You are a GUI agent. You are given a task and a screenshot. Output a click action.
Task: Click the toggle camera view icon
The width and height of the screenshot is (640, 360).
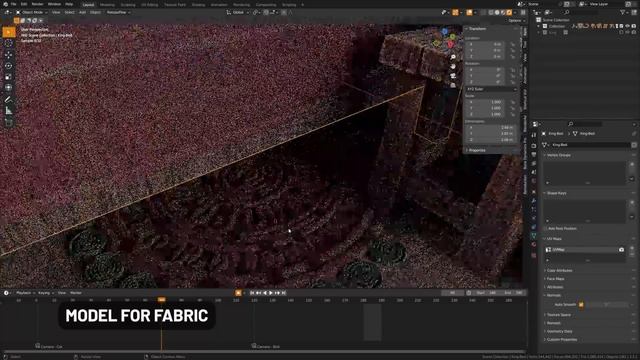(x=453, y=76)
